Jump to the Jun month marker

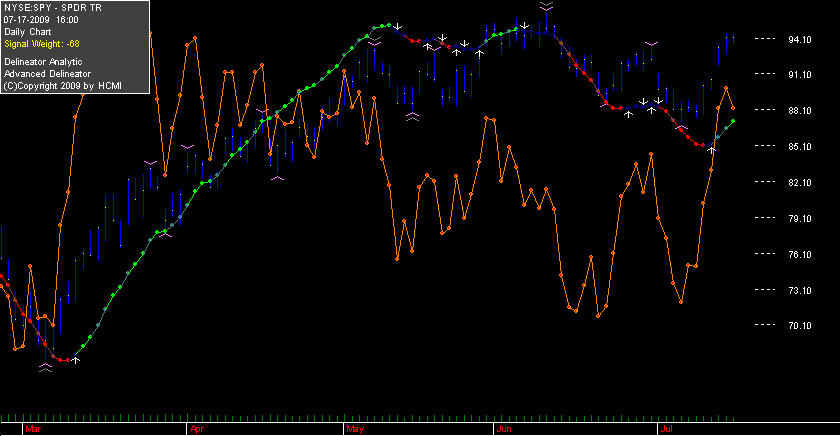coord(504,429)
